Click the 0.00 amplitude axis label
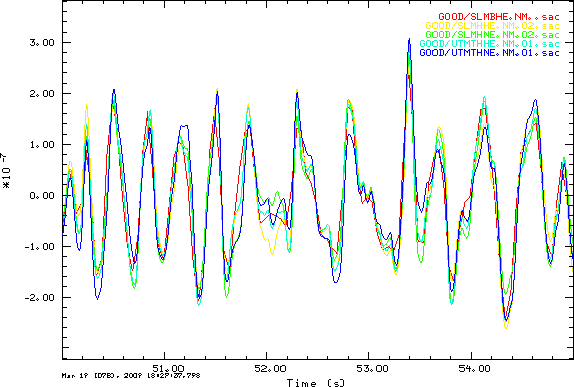 click(42, 196)
